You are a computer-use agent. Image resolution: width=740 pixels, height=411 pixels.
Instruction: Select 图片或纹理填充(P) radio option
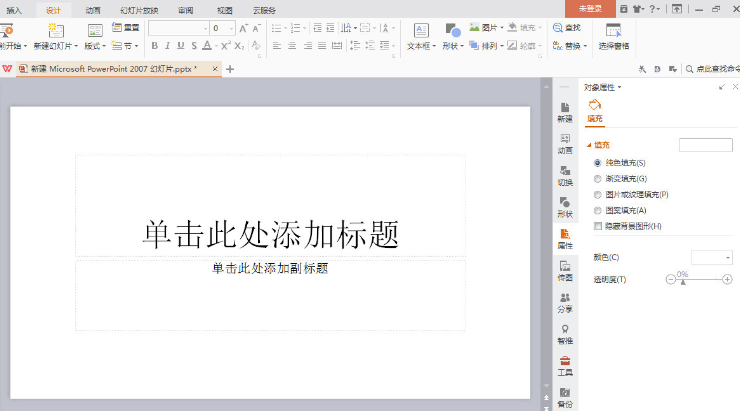(x=597, y=194)
